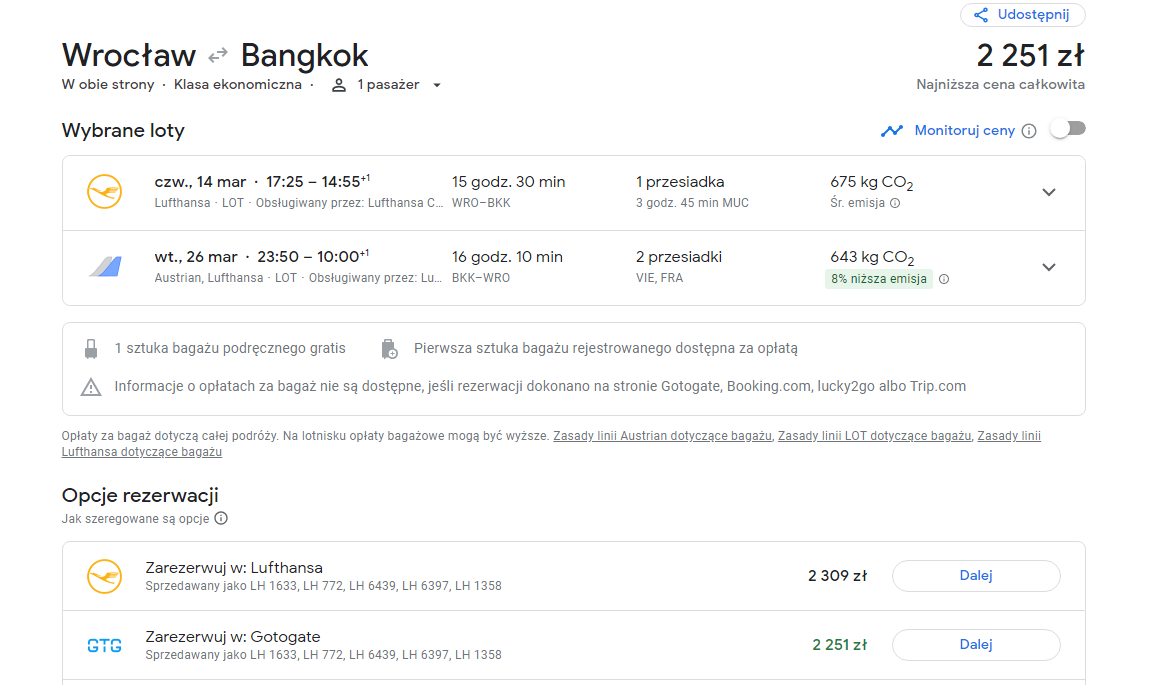Click the info icon beside Śr. emisja
Image resolution: width=1165 pixels, height=685 pixels.
coord(895,203)
